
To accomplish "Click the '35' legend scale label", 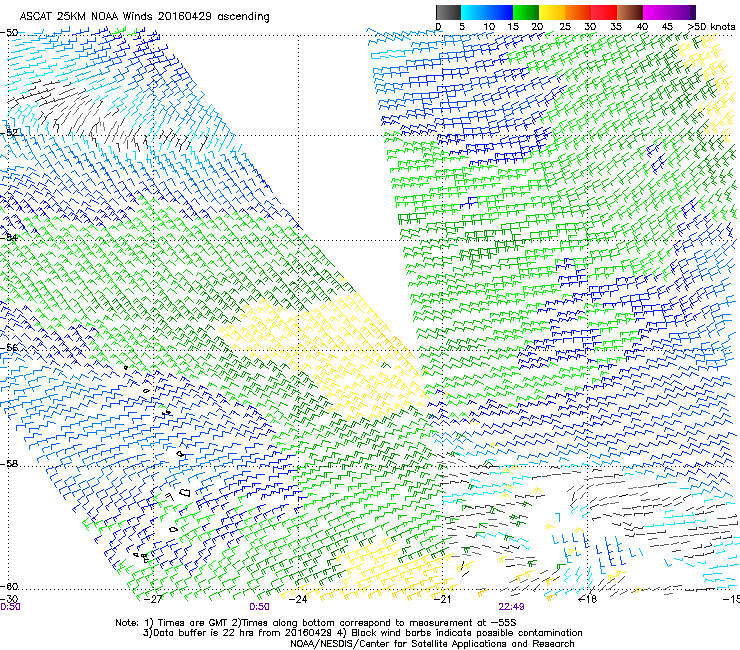I will pos(616,26).
